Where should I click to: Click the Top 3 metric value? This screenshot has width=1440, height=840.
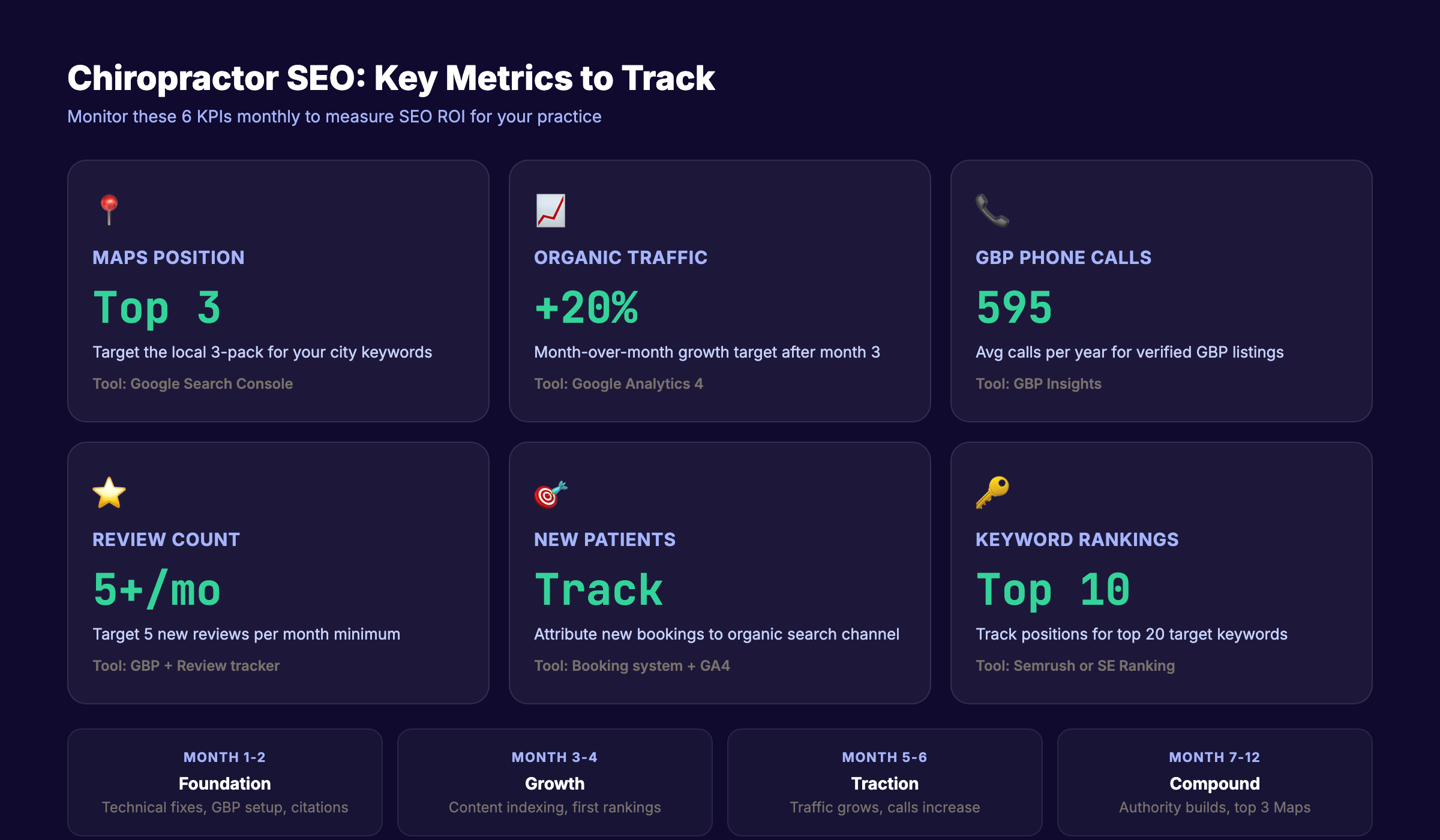pyautogui.click(x=157, y=308)
